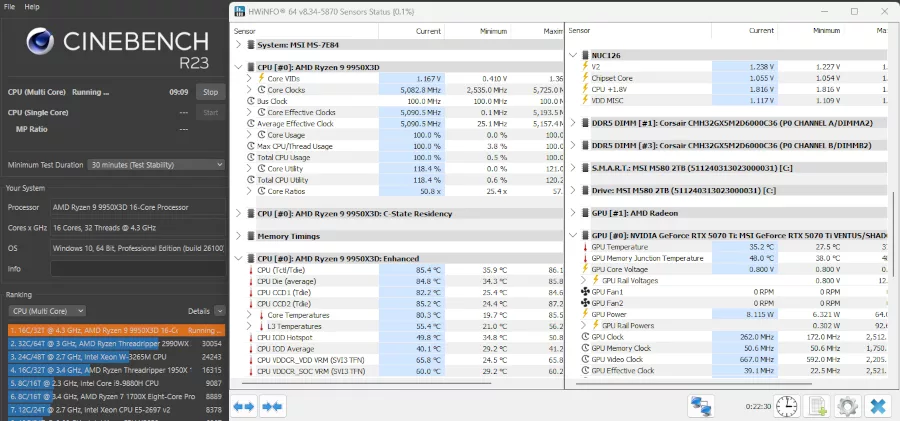Click lightning icon beside Core VIDs
This screenshot has height=421, width=900.
pyautogui.click(x=261, y=78)
